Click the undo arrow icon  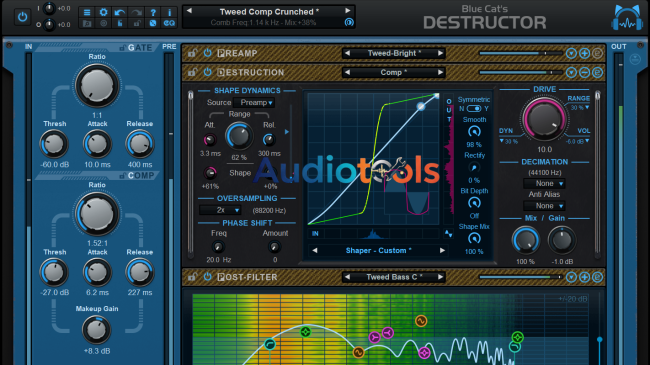click(119, 12)
